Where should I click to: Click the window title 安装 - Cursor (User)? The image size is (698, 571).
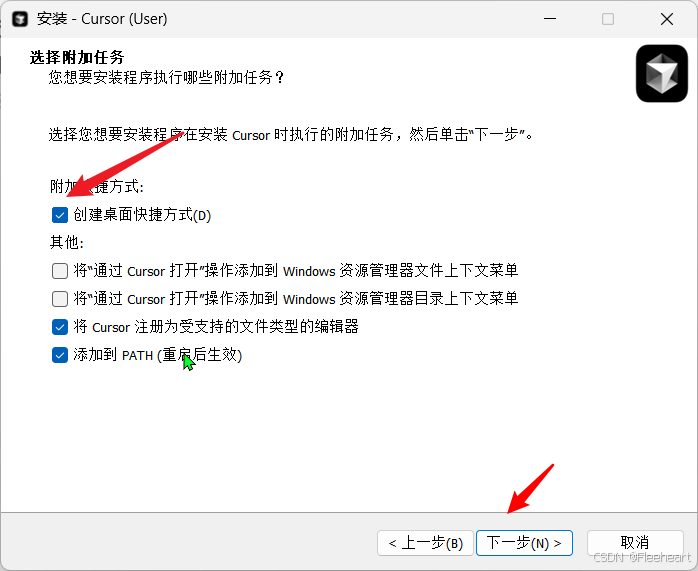pyautogui.click(x=102, y=19)
